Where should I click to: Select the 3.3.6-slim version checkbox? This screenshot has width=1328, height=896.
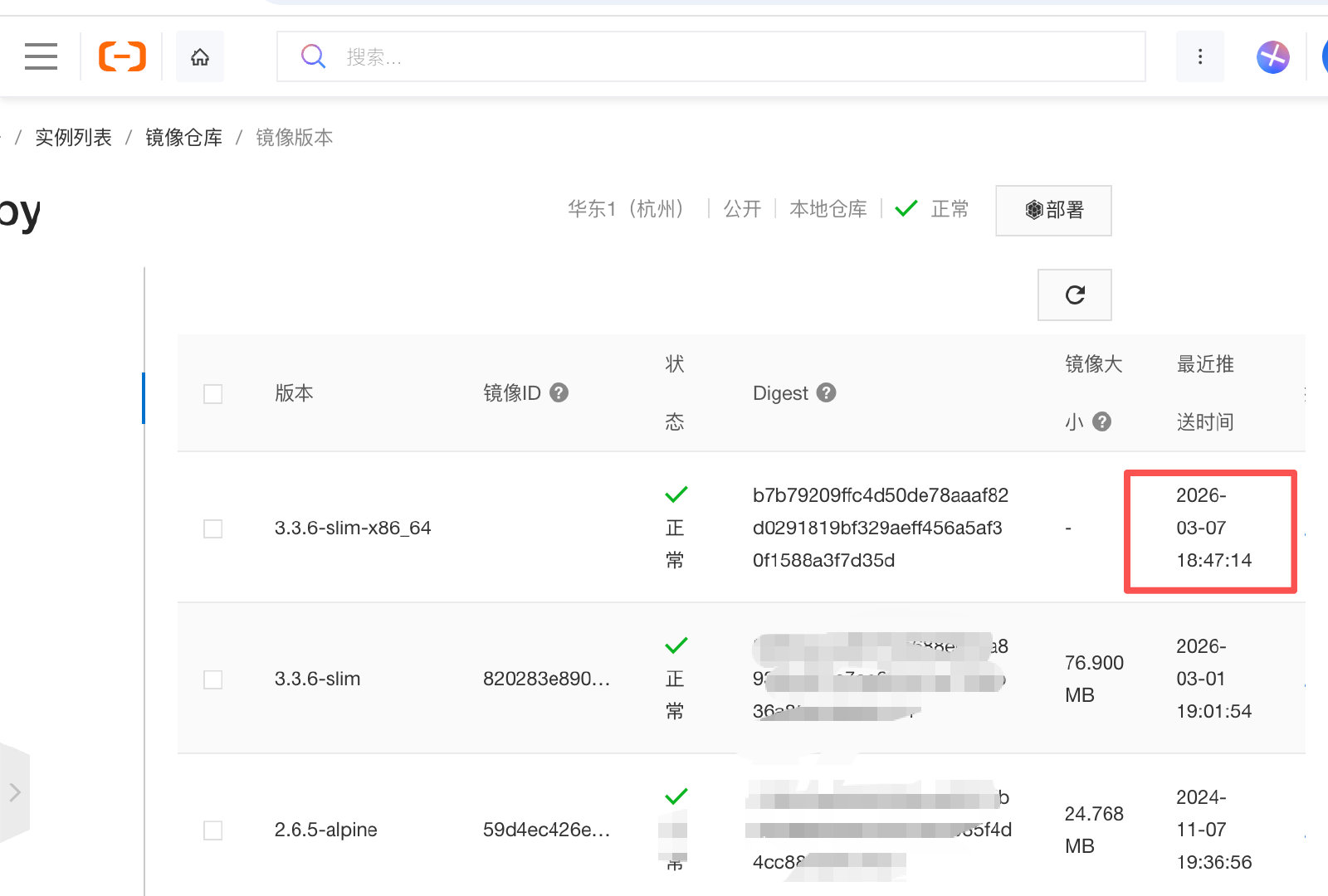[x=213, y=679]
